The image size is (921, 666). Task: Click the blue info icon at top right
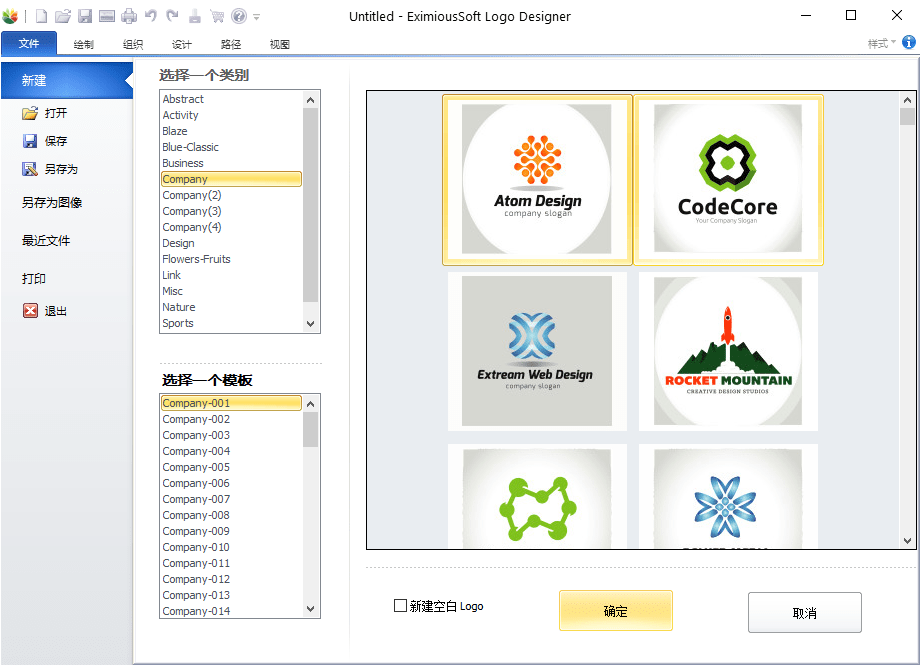909,42
